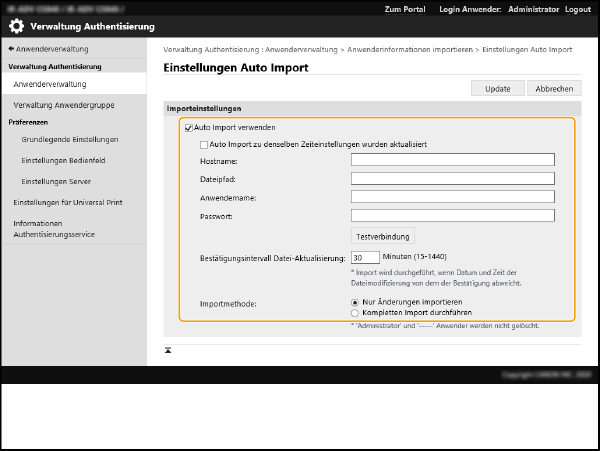Open Einstellungen Server page
Viewport: 600px width, 451px height.
(59, 181)
